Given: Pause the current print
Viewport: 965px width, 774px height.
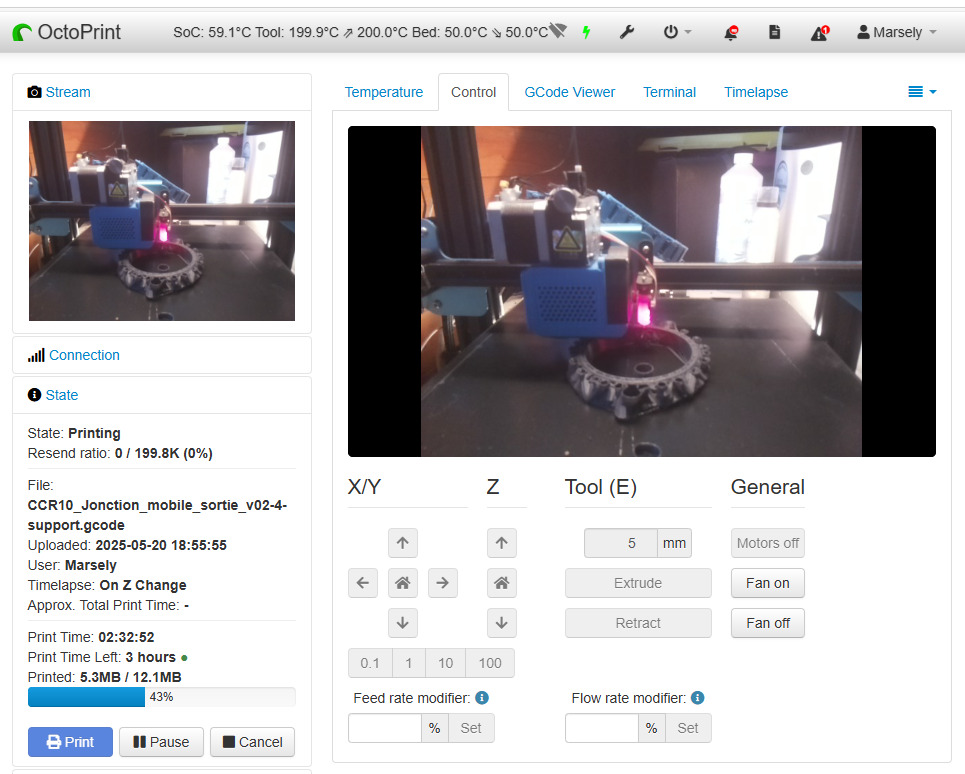Looking at the screenshot, I should tap(161, 742).
